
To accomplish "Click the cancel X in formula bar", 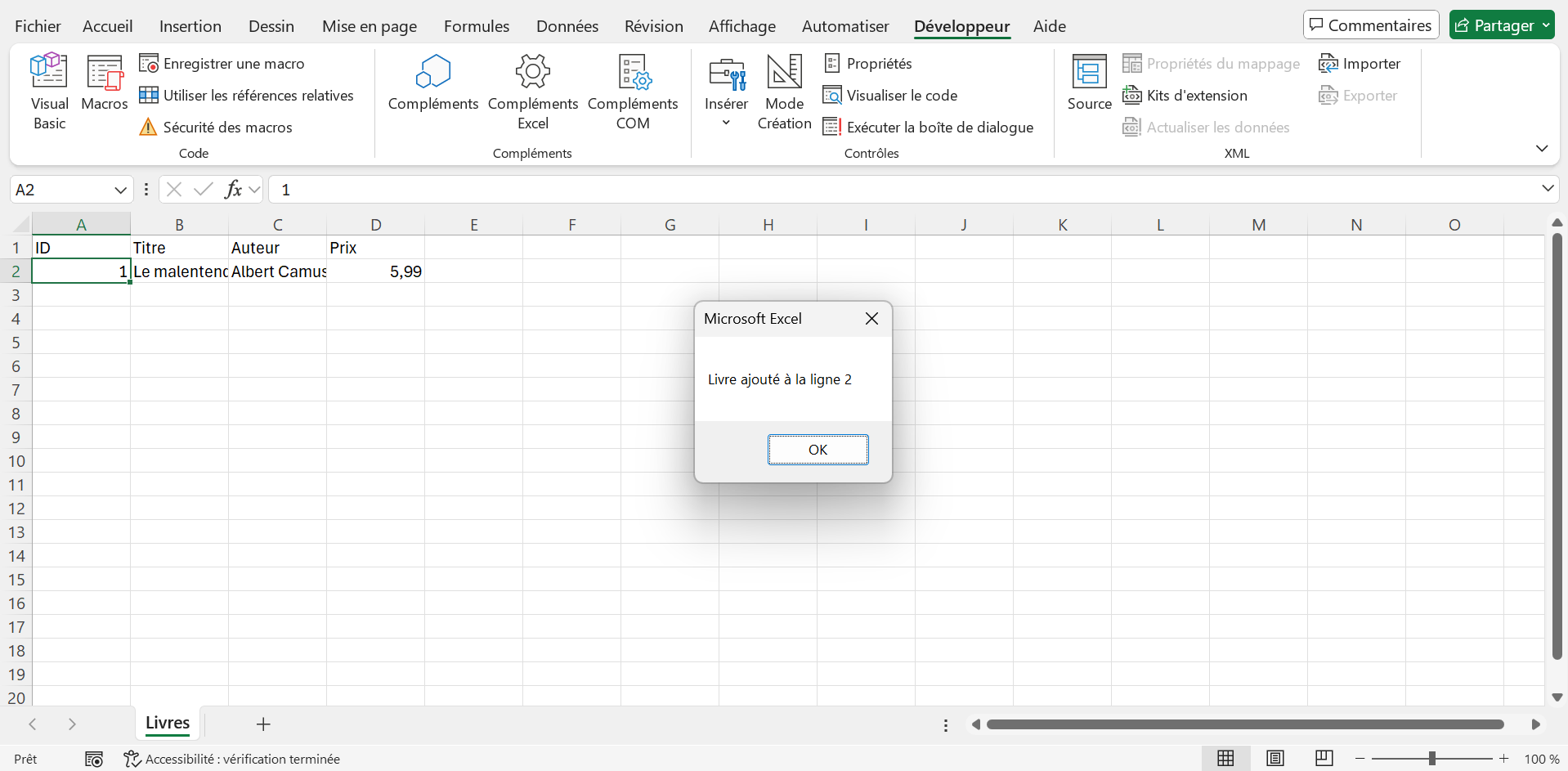I will coord(173,190).
